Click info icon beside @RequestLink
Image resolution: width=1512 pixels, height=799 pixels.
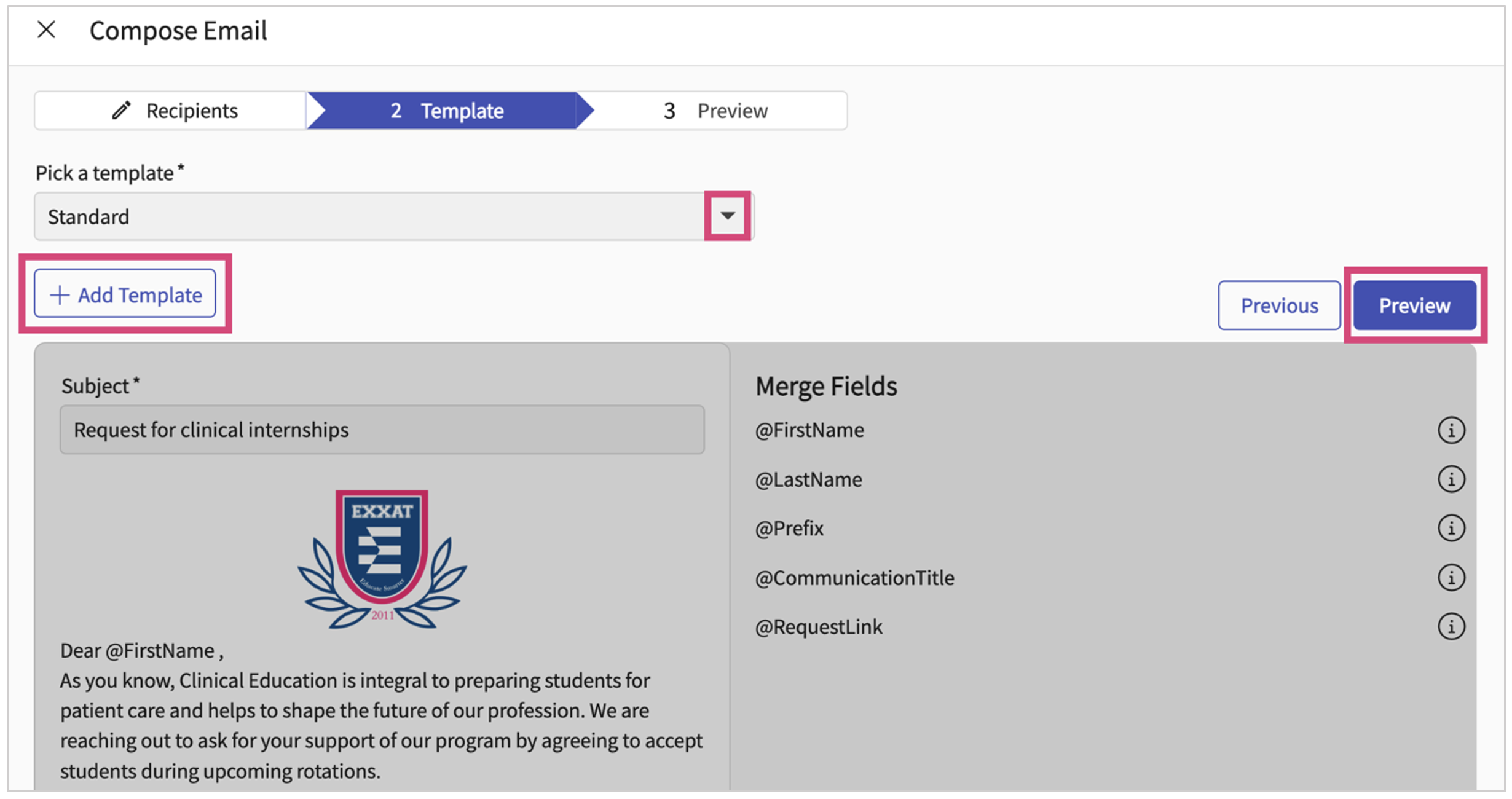[1451, 627]
